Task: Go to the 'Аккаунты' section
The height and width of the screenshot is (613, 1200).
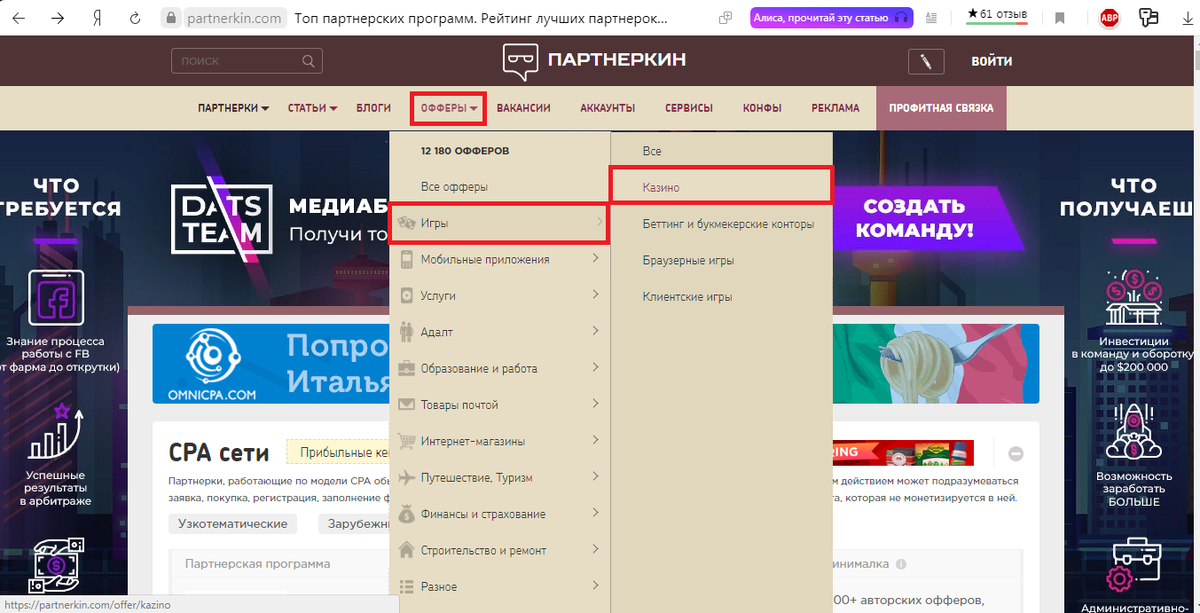Action: click(x=608, y=108)
